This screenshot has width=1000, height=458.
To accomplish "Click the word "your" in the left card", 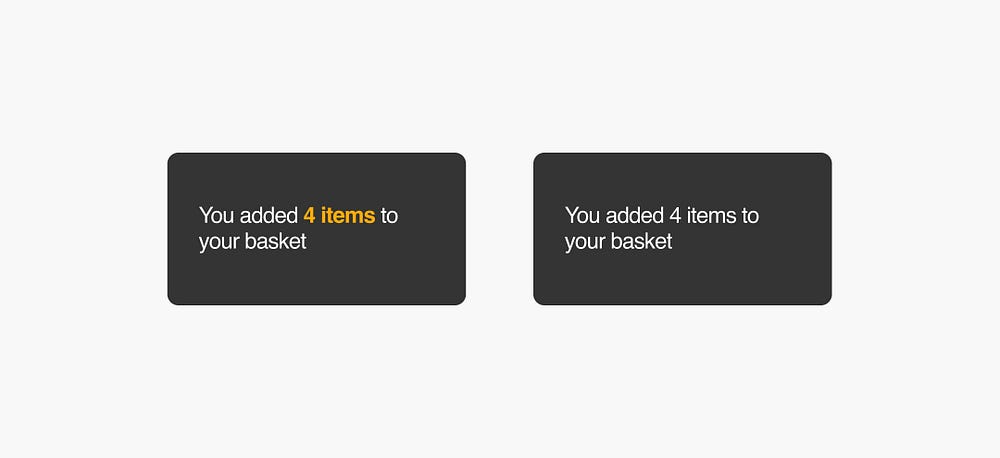I will (219, 242).
